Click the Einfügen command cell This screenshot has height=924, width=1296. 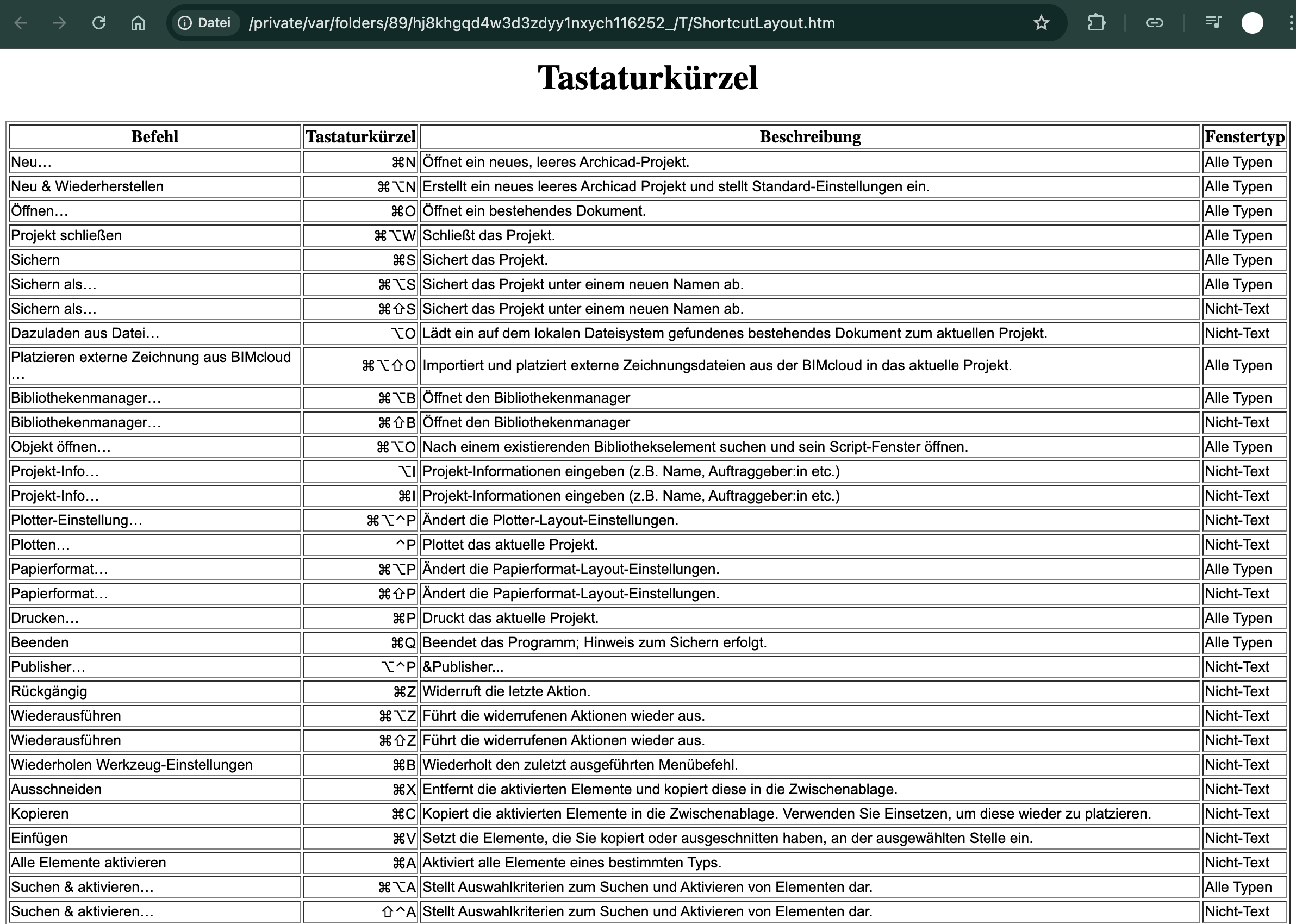(155, 839)
